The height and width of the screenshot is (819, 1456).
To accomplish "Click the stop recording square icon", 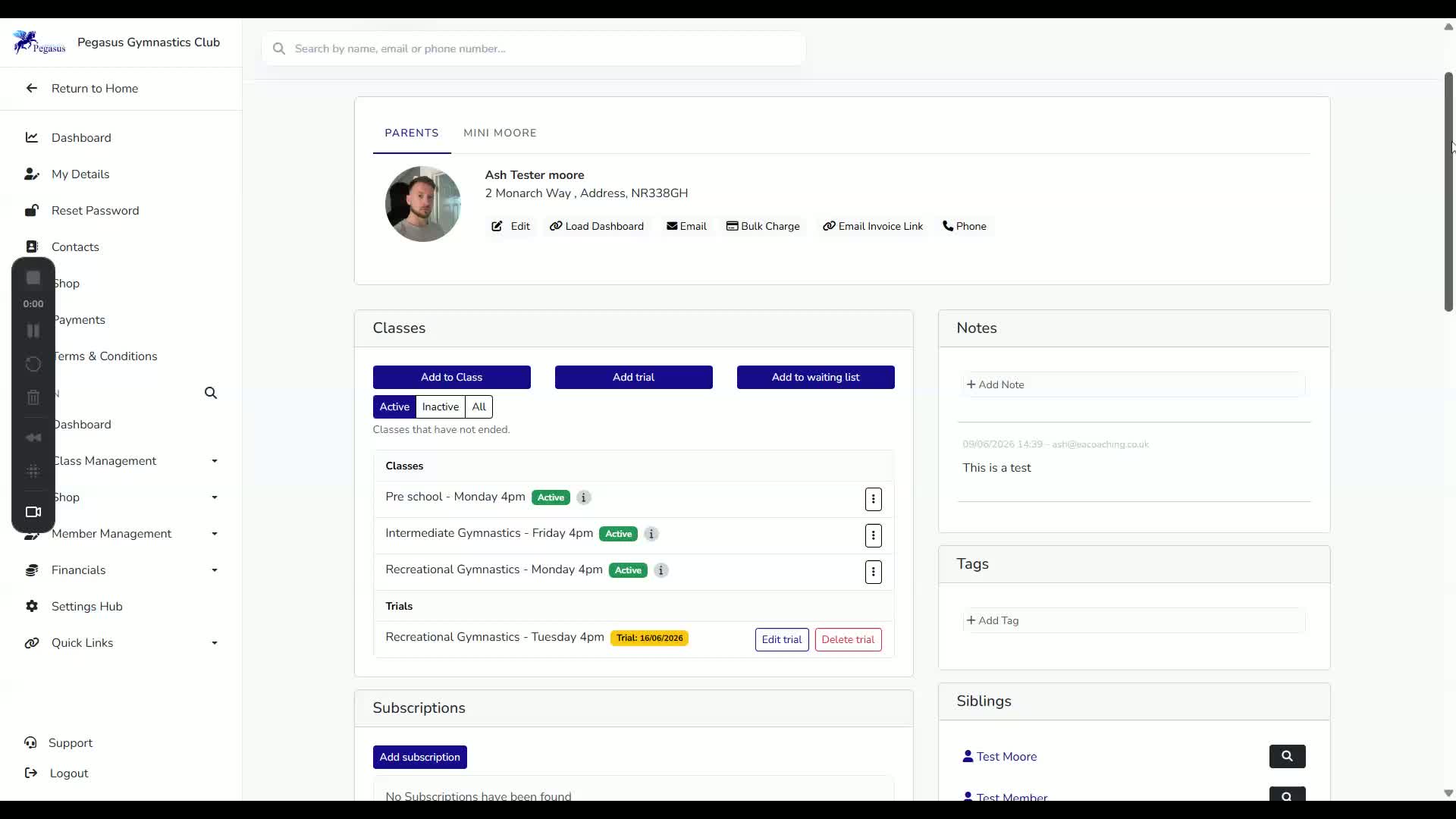I will tap(33, 278).
